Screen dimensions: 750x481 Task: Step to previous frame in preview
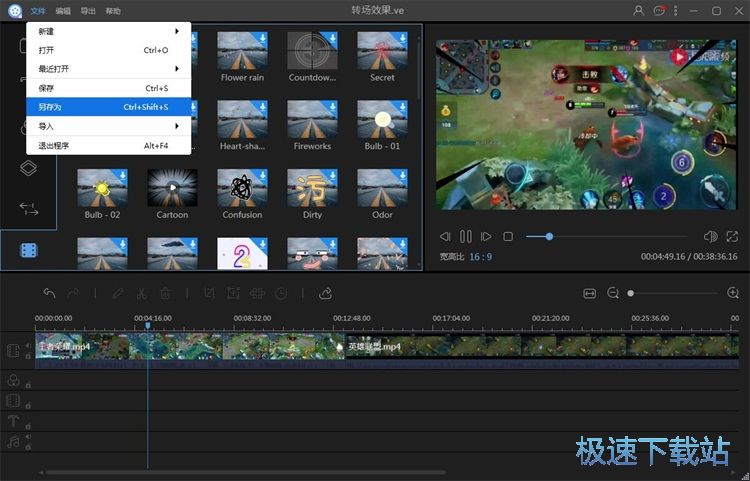point(445,236)
